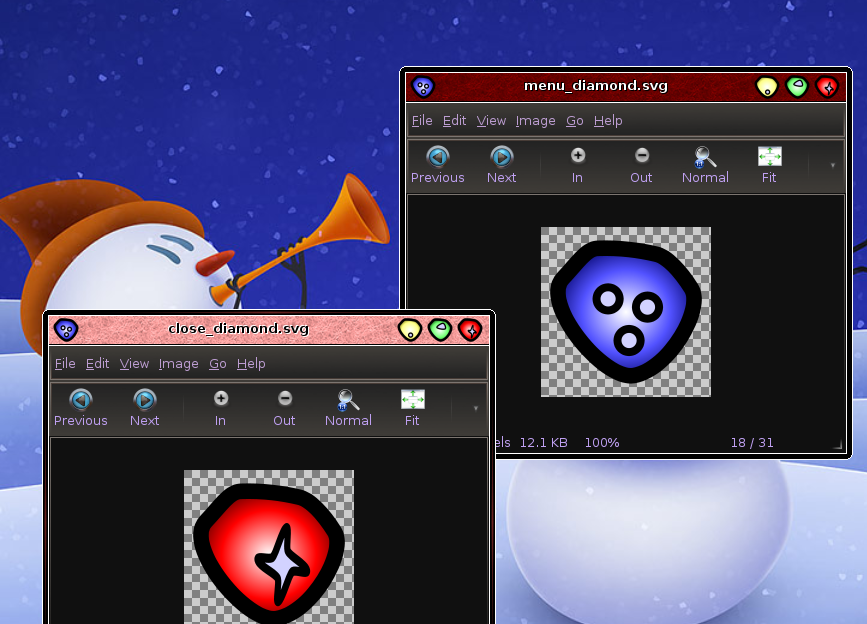
Task: Zoom In in close_diamond window
Action: pyautogui.click(x=221, y=408)
